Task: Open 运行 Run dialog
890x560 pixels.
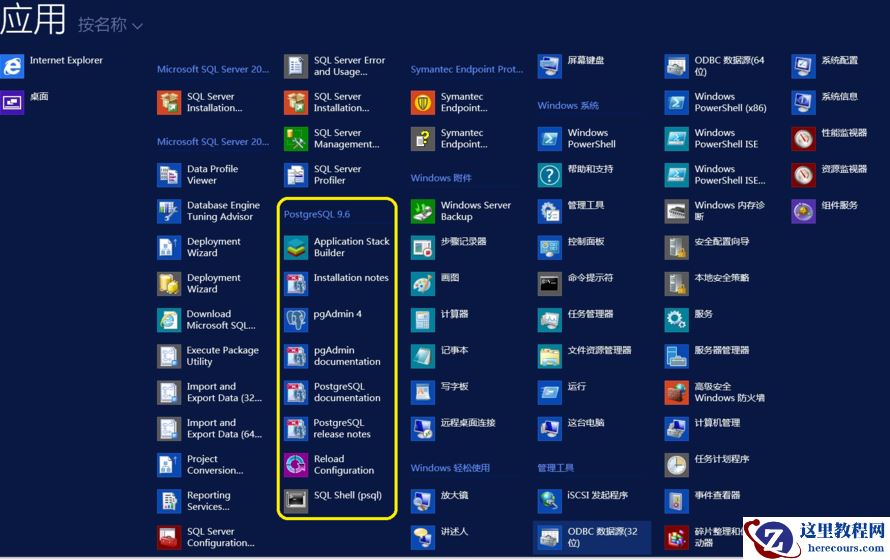Action: click(x=562, y=393)
